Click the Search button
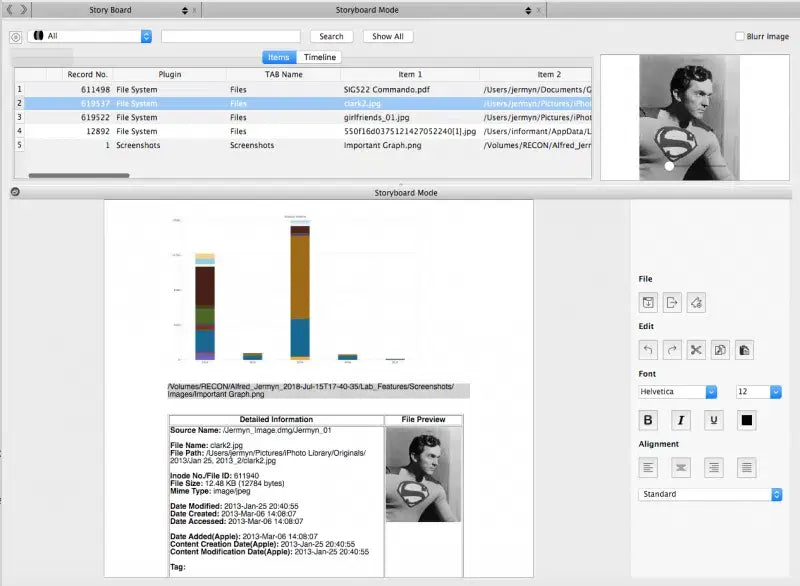Screen dimensions: 800x586 [x=331, y=36]
